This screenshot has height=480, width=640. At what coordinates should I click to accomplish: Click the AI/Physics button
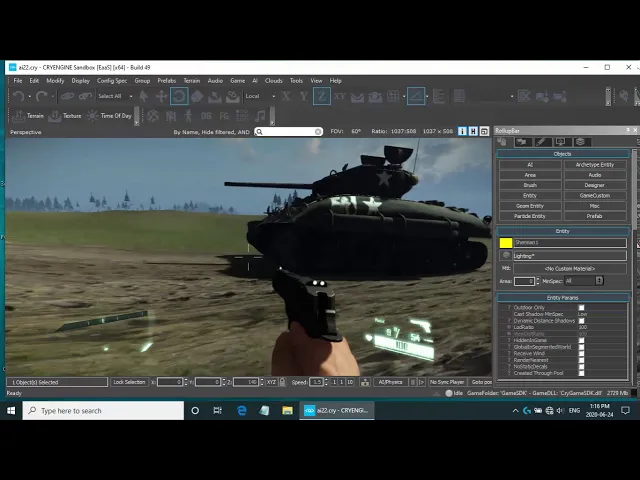(x=390, y=382)
